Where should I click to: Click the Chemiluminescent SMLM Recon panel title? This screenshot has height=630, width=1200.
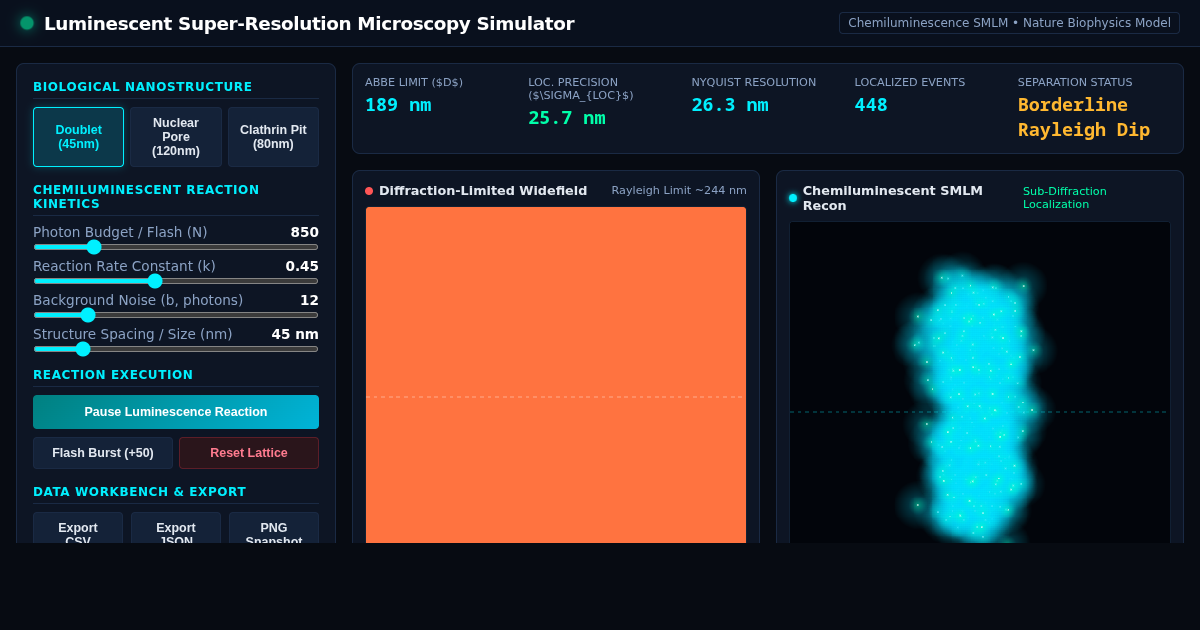click(x=893, y=198)
